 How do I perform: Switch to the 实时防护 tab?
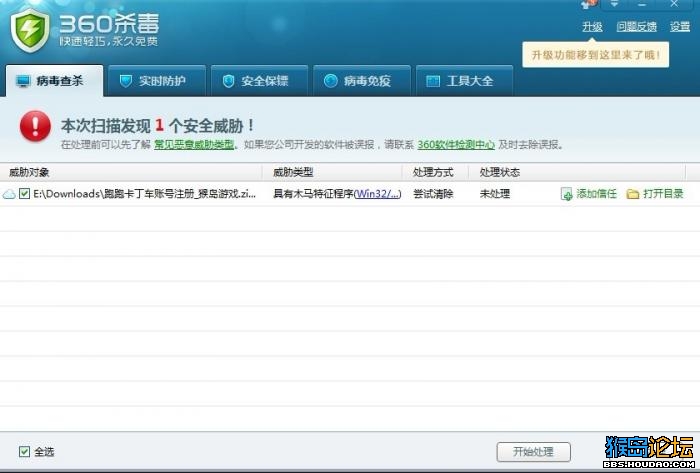[x=157, y=81]
